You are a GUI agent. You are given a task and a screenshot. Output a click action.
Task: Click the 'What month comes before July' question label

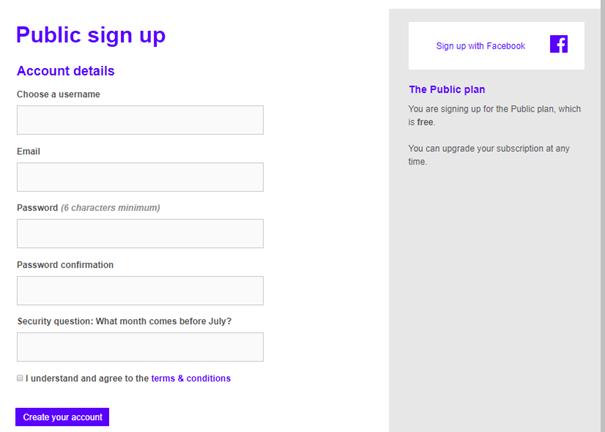click(x=124, y=321)
